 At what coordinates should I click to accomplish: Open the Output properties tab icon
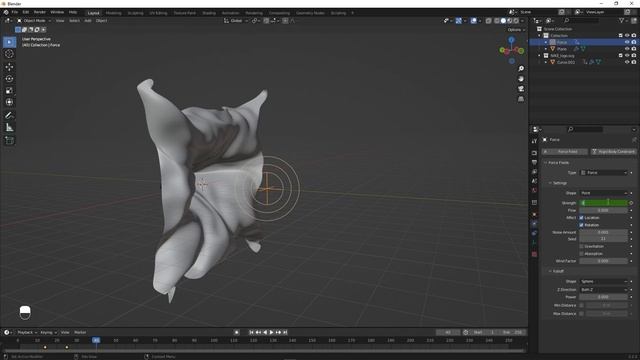534,162
